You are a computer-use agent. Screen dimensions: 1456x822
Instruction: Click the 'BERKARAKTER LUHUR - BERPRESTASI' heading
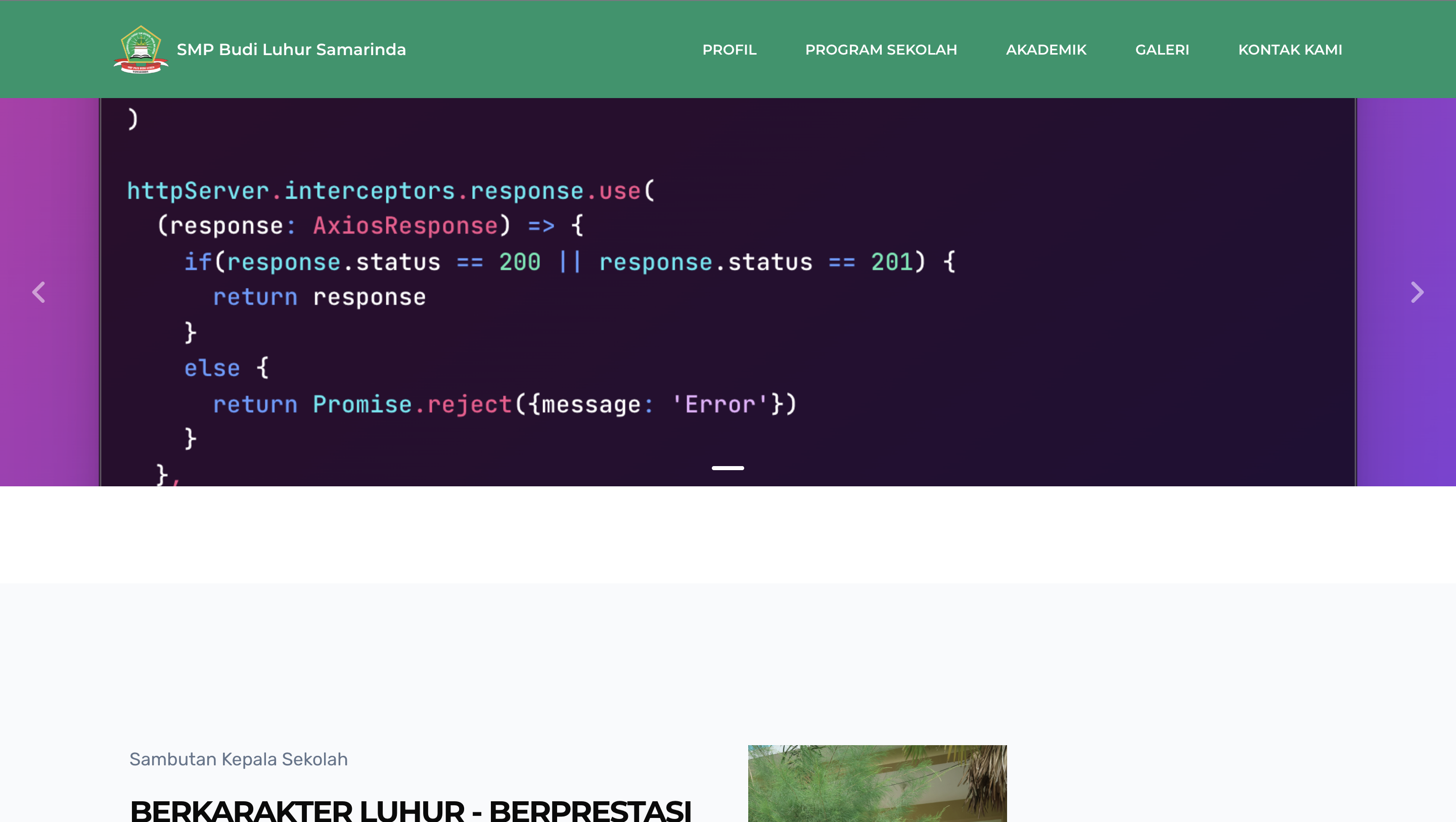coord(411,811)
